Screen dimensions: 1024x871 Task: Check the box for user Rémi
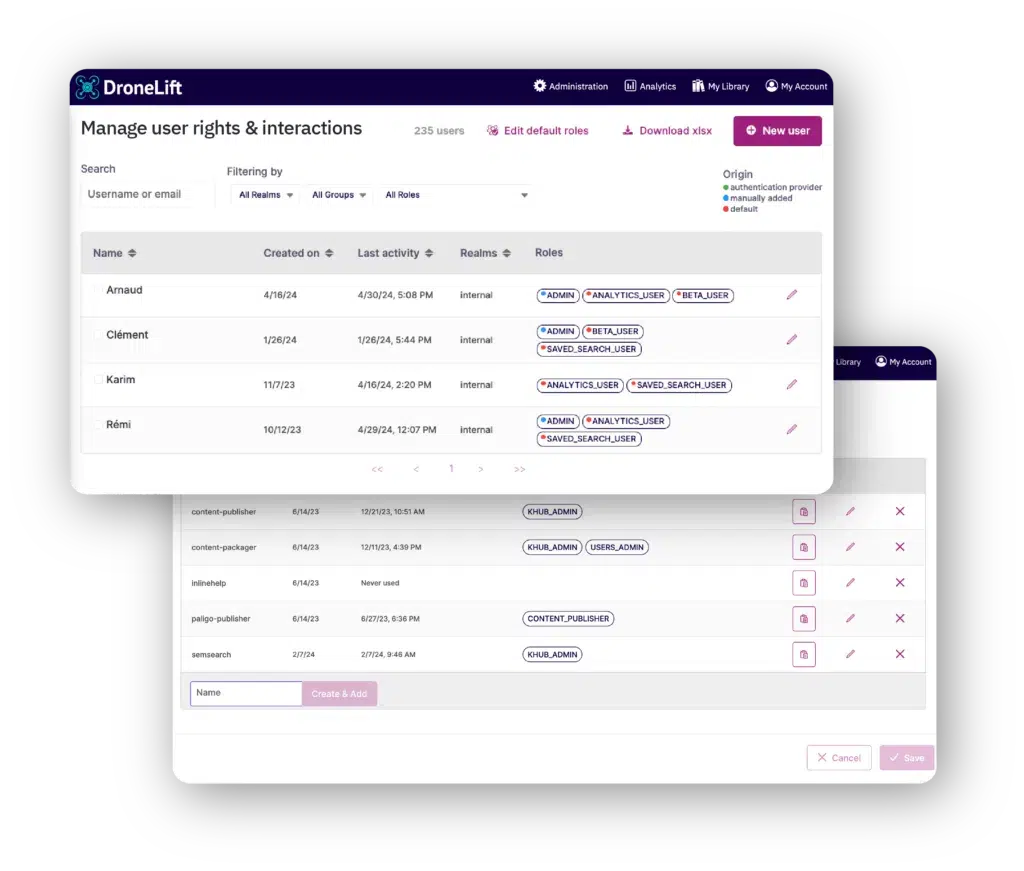point(98,425)
